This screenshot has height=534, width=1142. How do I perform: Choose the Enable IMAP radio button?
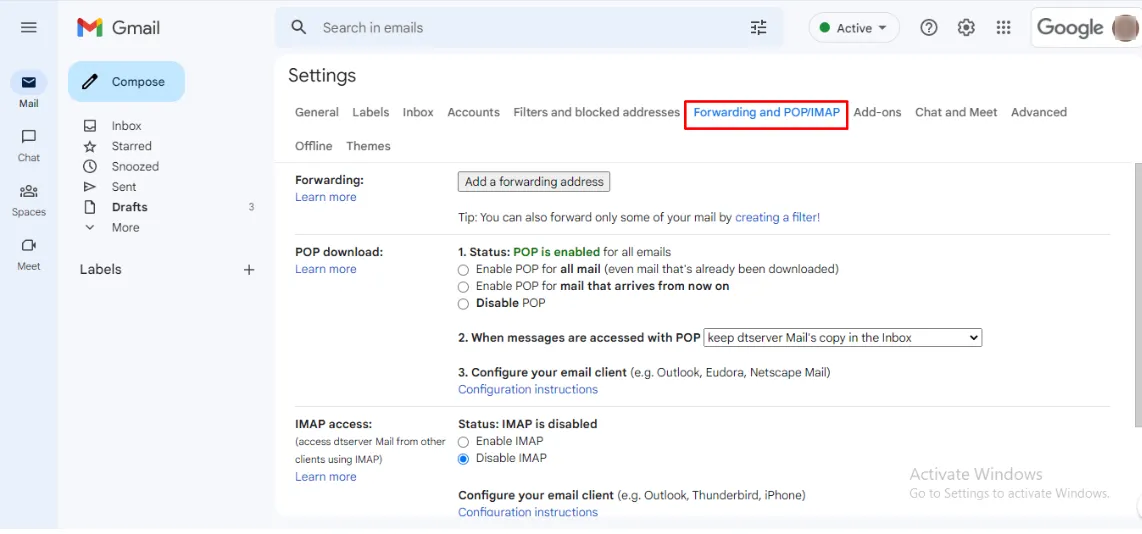tap(463, 442)
